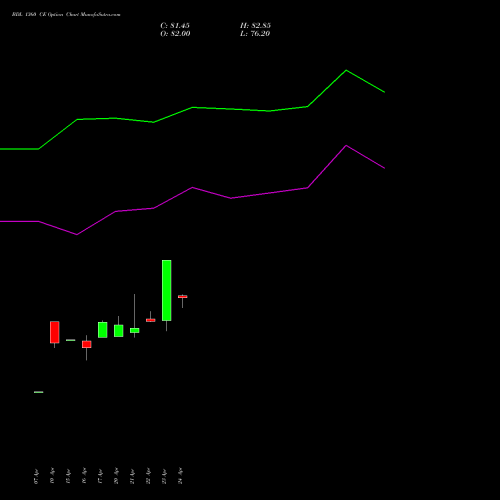The height and width of the screenshot is (500, 500).
Task: Click the 17 Apr date axis label
Action: tap(100, 476)
